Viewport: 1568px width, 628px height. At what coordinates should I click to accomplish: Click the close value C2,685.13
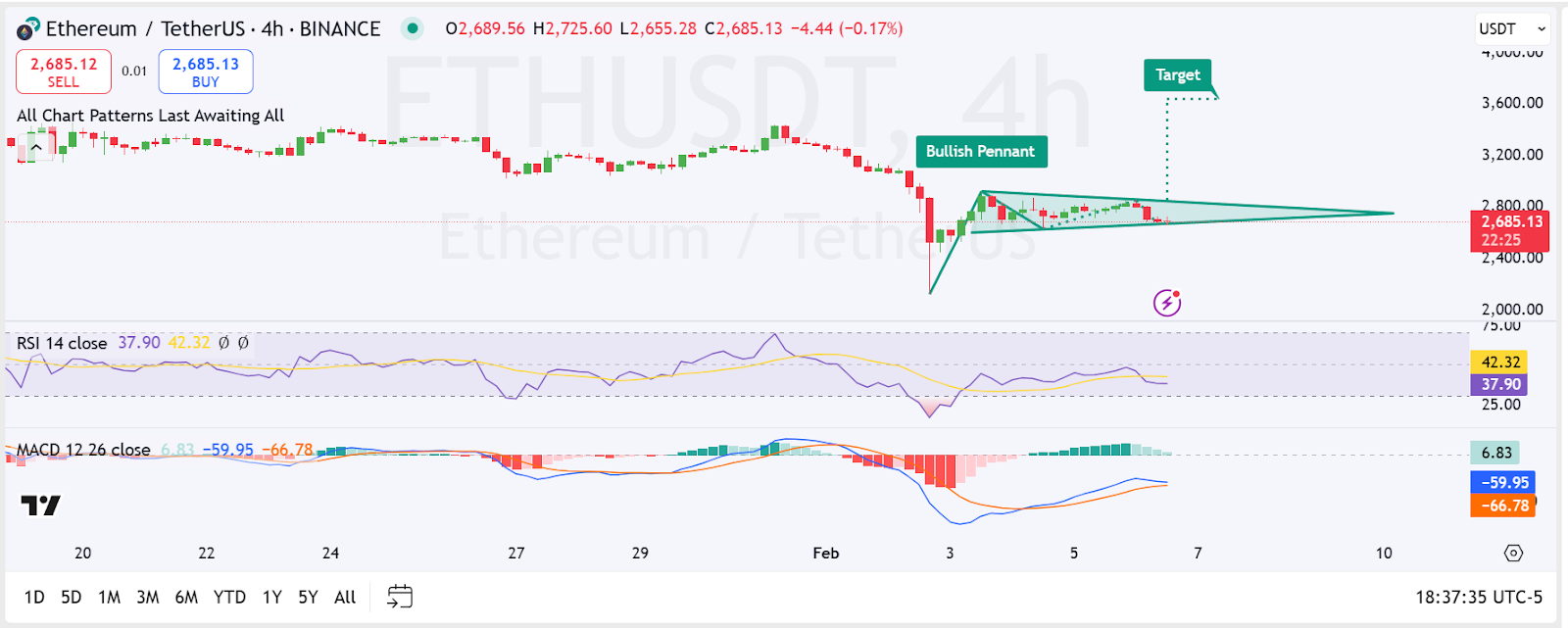coord(744,28)
